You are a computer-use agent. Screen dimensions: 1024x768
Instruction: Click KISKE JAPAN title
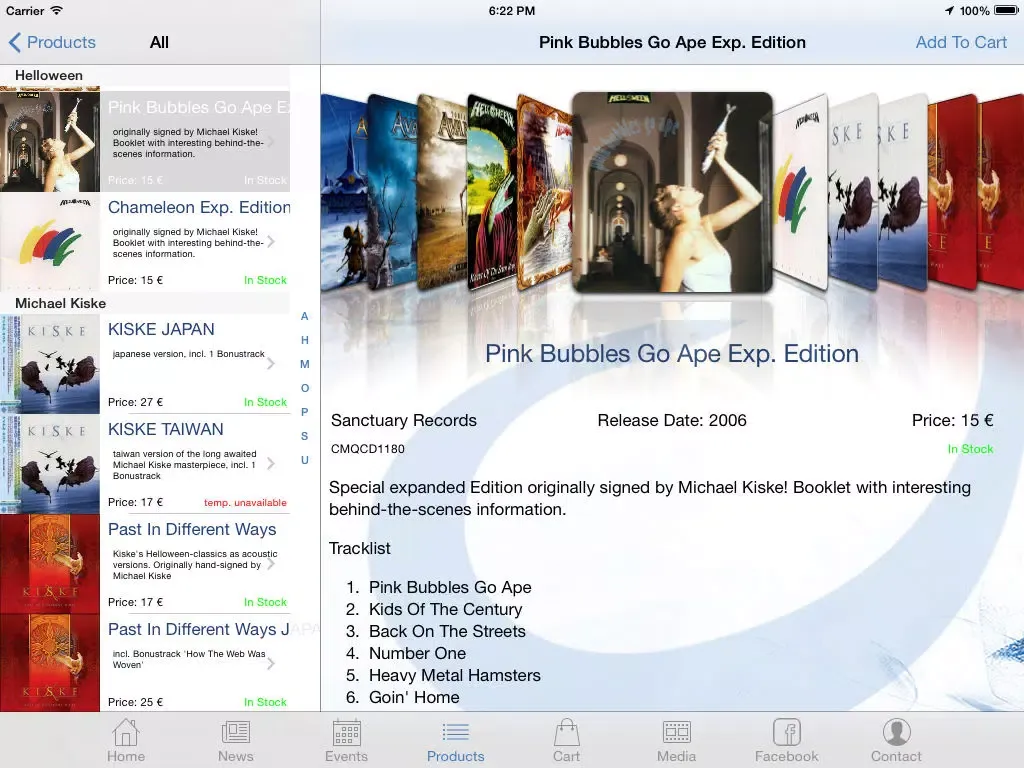coord(161,329)
